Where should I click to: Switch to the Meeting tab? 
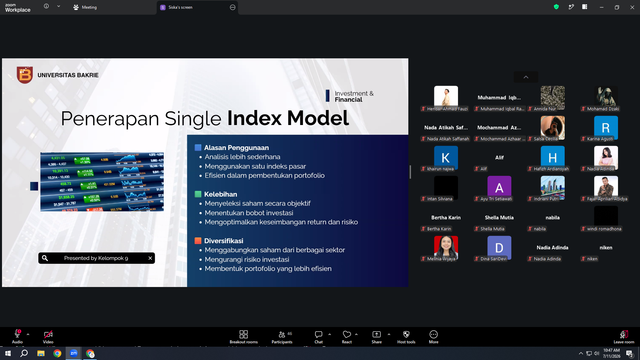coord(85,7)
